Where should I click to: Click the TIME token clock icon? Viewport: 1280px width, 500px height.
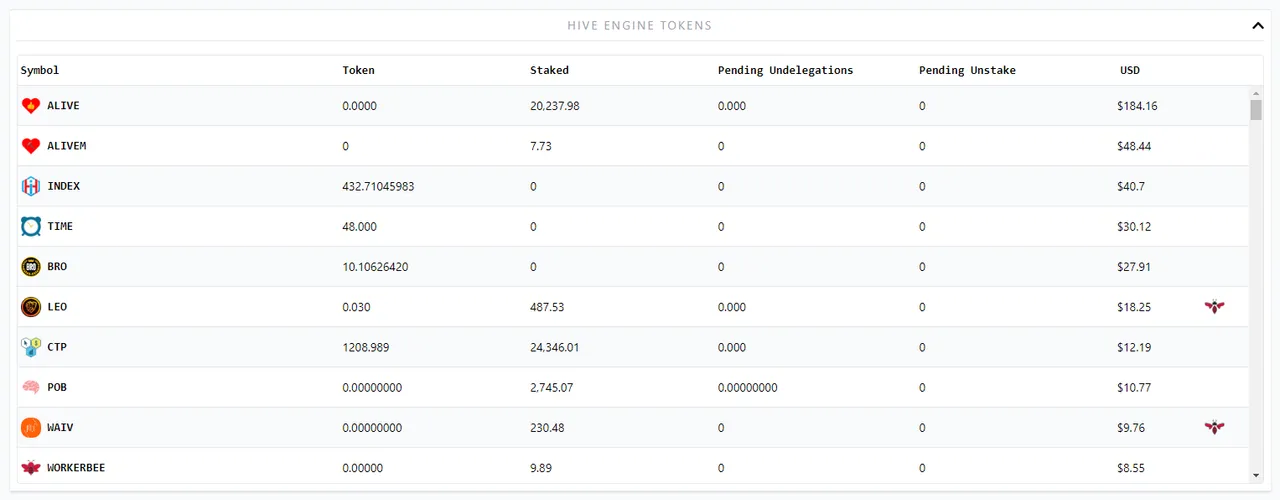click(x=31, y=227)
